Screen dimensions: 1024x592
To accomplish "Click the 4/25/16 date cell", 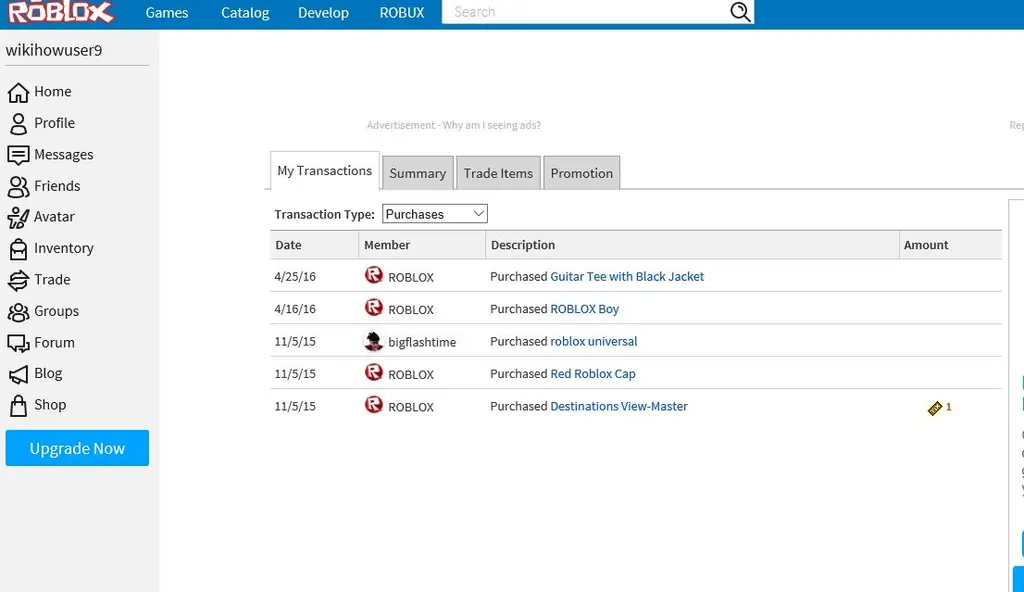I will coord(295,276).
